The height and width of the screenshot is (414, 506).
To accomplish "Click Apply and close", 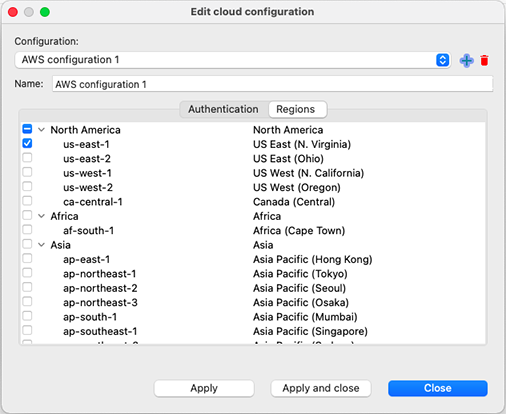I will coord(321,388).
